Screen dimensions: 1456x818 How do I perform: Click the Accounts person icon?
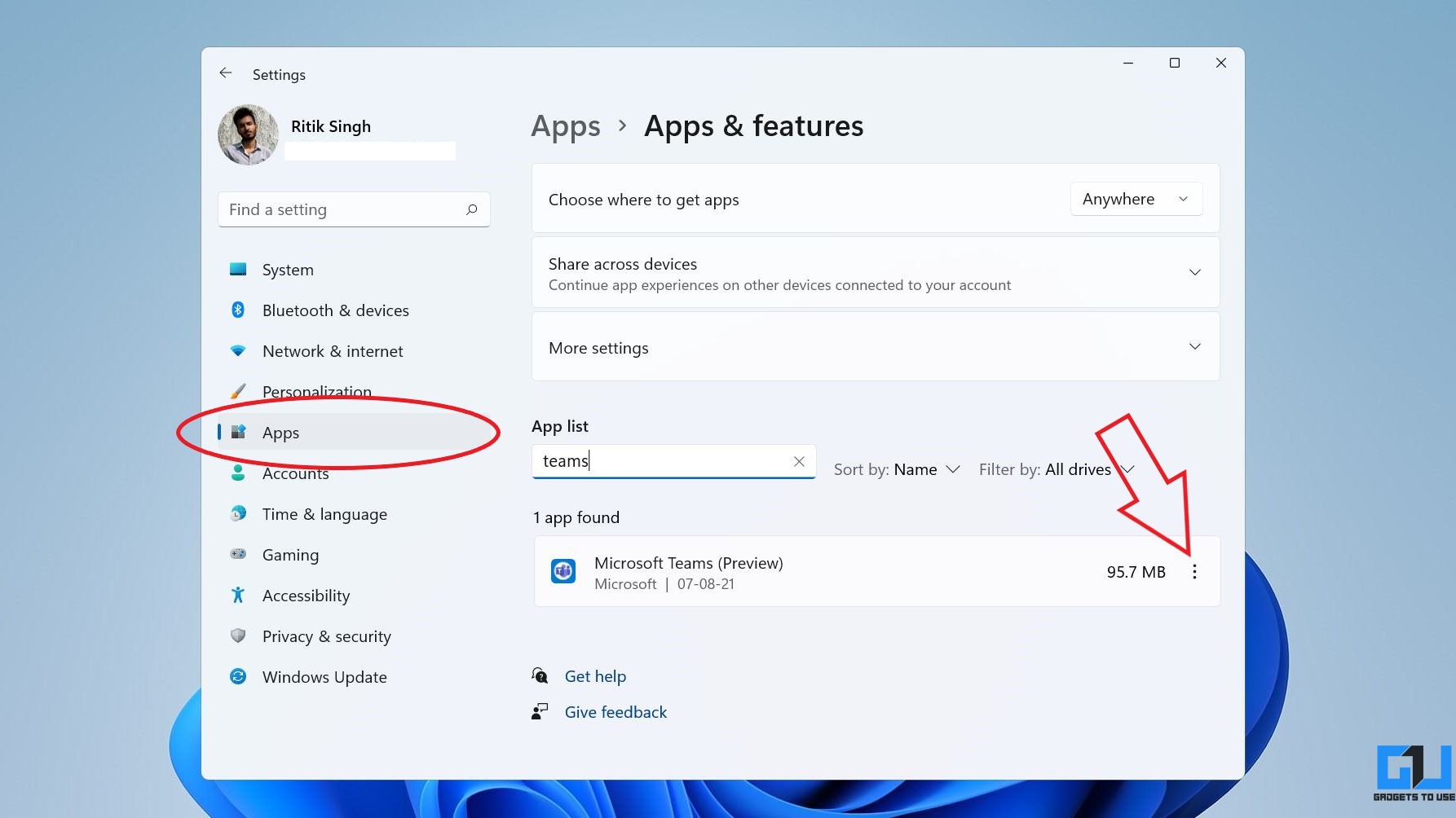click(238, 473)
